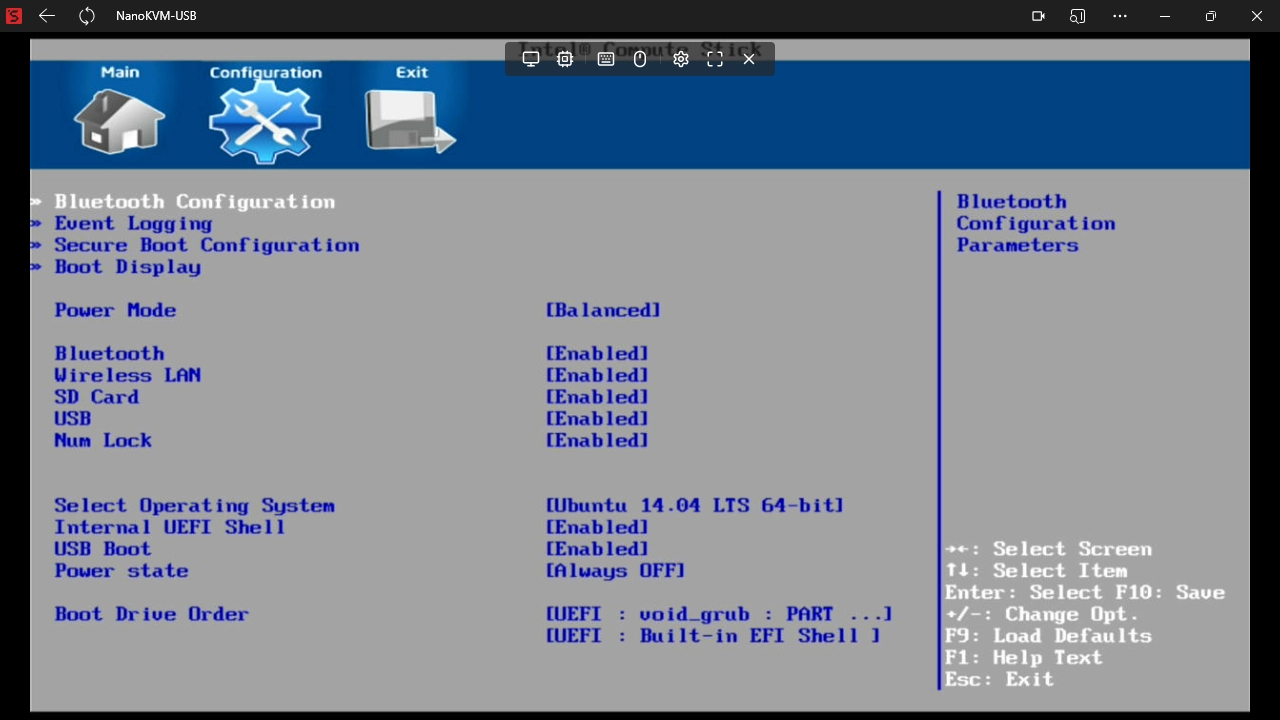Click the NanoKVM-USB window title
This screenshot has height=720, width=1280.
coord(156,16)
